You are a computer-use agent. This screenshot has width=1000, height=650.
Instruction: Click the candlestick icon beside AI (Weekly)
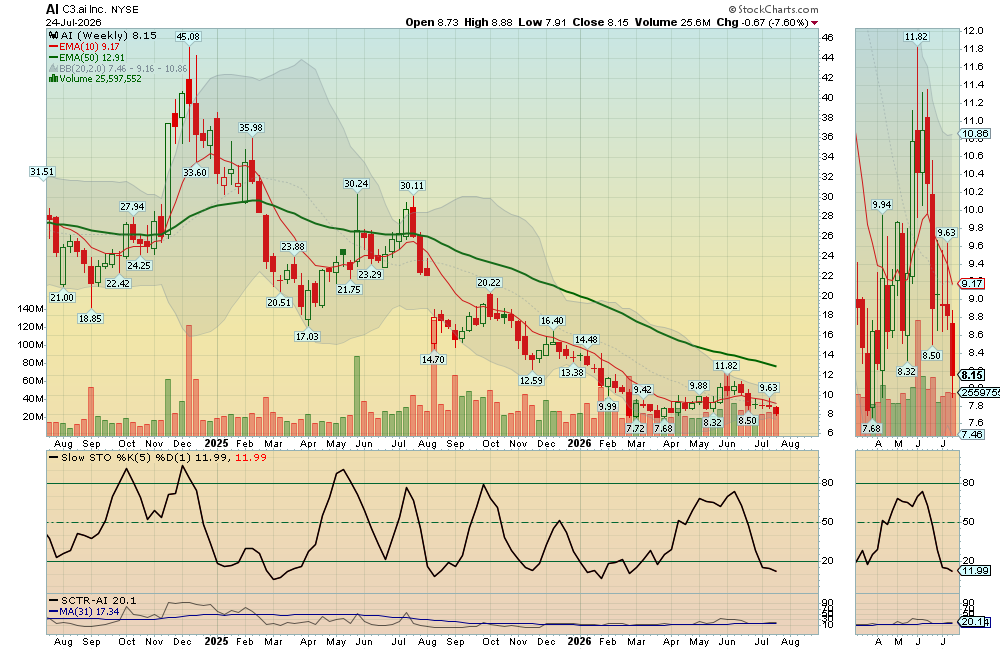point(54,36)
